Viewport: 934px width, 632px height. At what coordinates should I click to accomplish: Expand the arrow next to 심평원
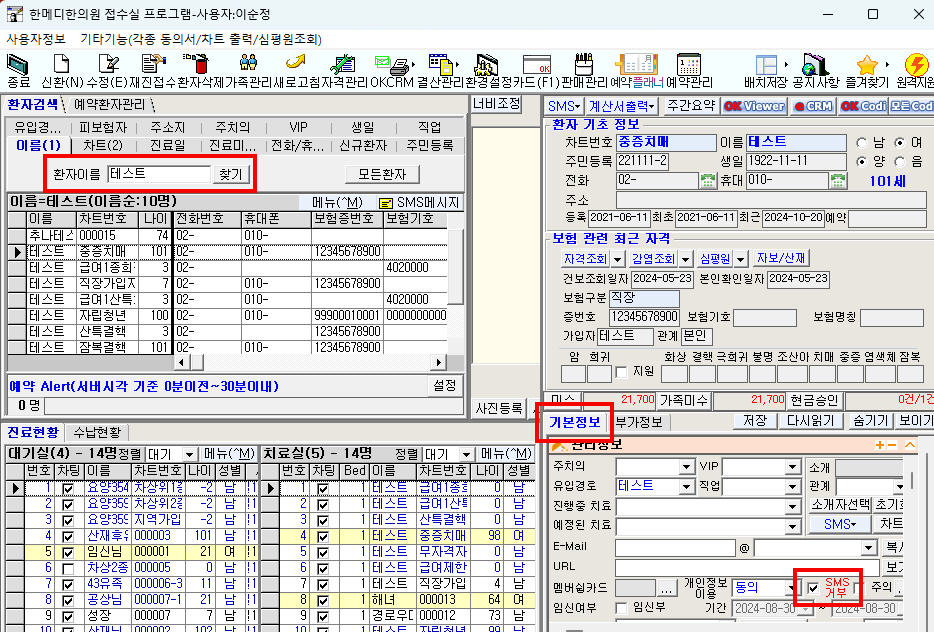740,259
